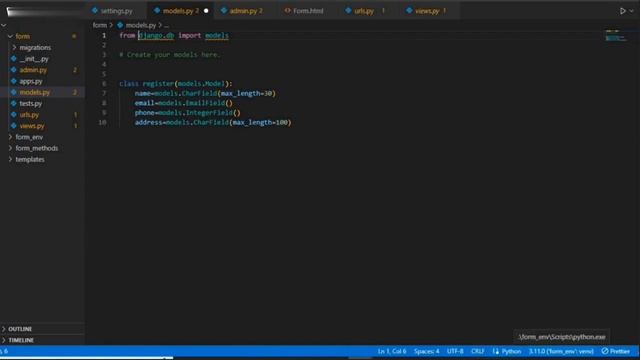Click max_length=30 in line 7
Viewport: 640px width, 360px height.
pyautogui.click(x=246, y=93)
